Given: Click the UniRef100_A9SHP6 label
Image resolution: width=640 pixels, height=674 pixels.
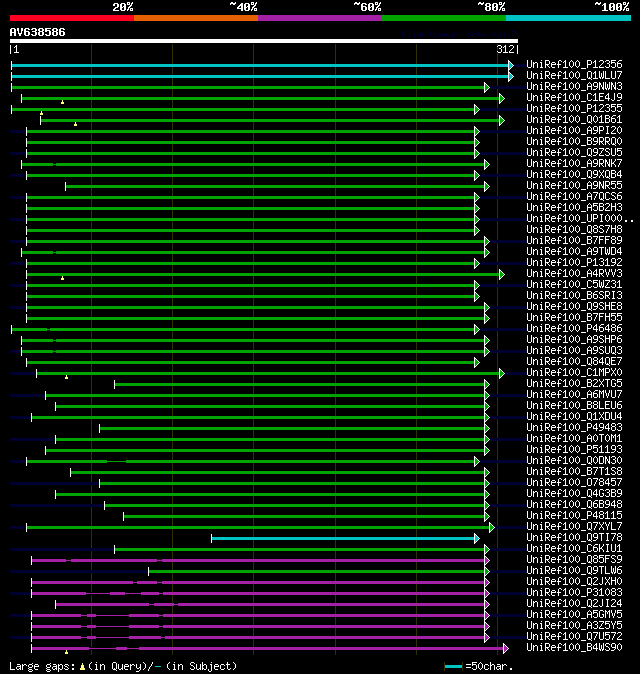Looking at the screenshot, I should [574, 340].
